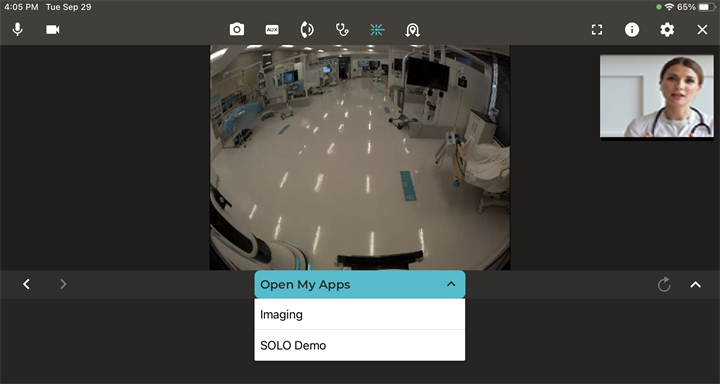The image size is (720, 384).
Task: Go back with the left arrow
Action: click(x=26, y=284)
